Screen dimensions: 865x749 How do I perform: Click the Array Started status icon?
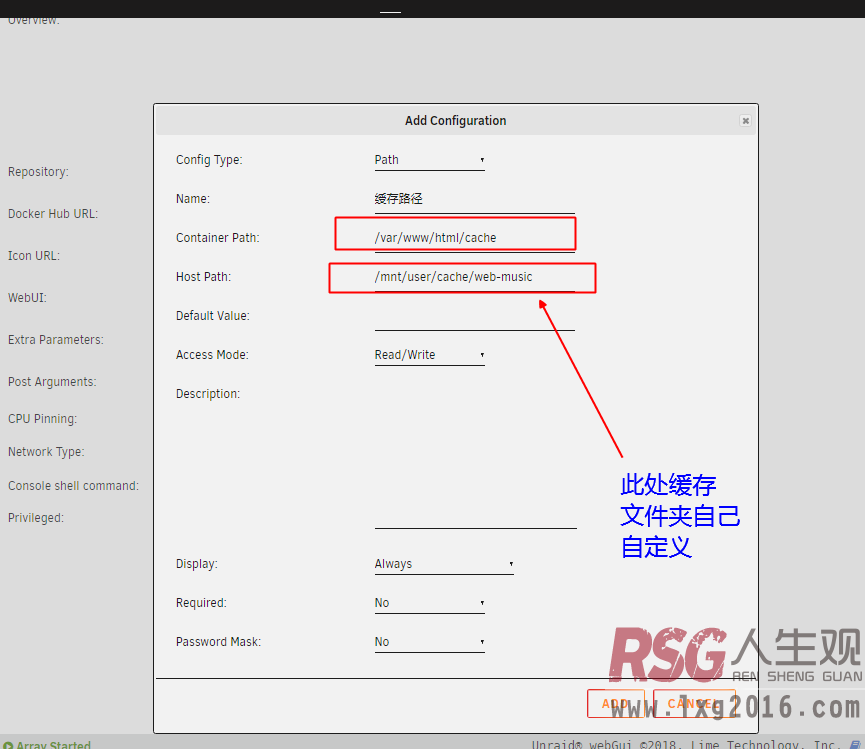point(8,745)
